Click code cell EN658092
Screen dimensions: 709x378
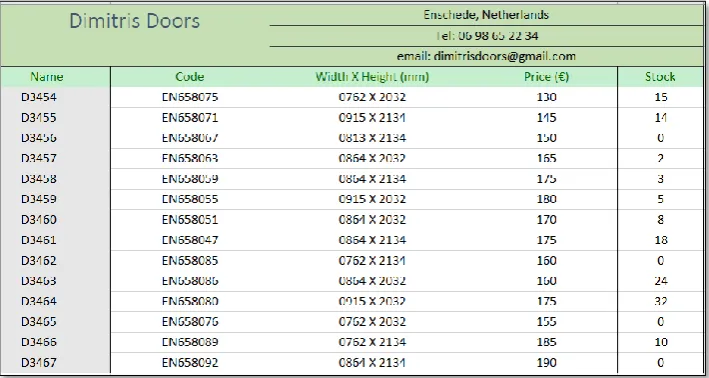pos(190,363)
